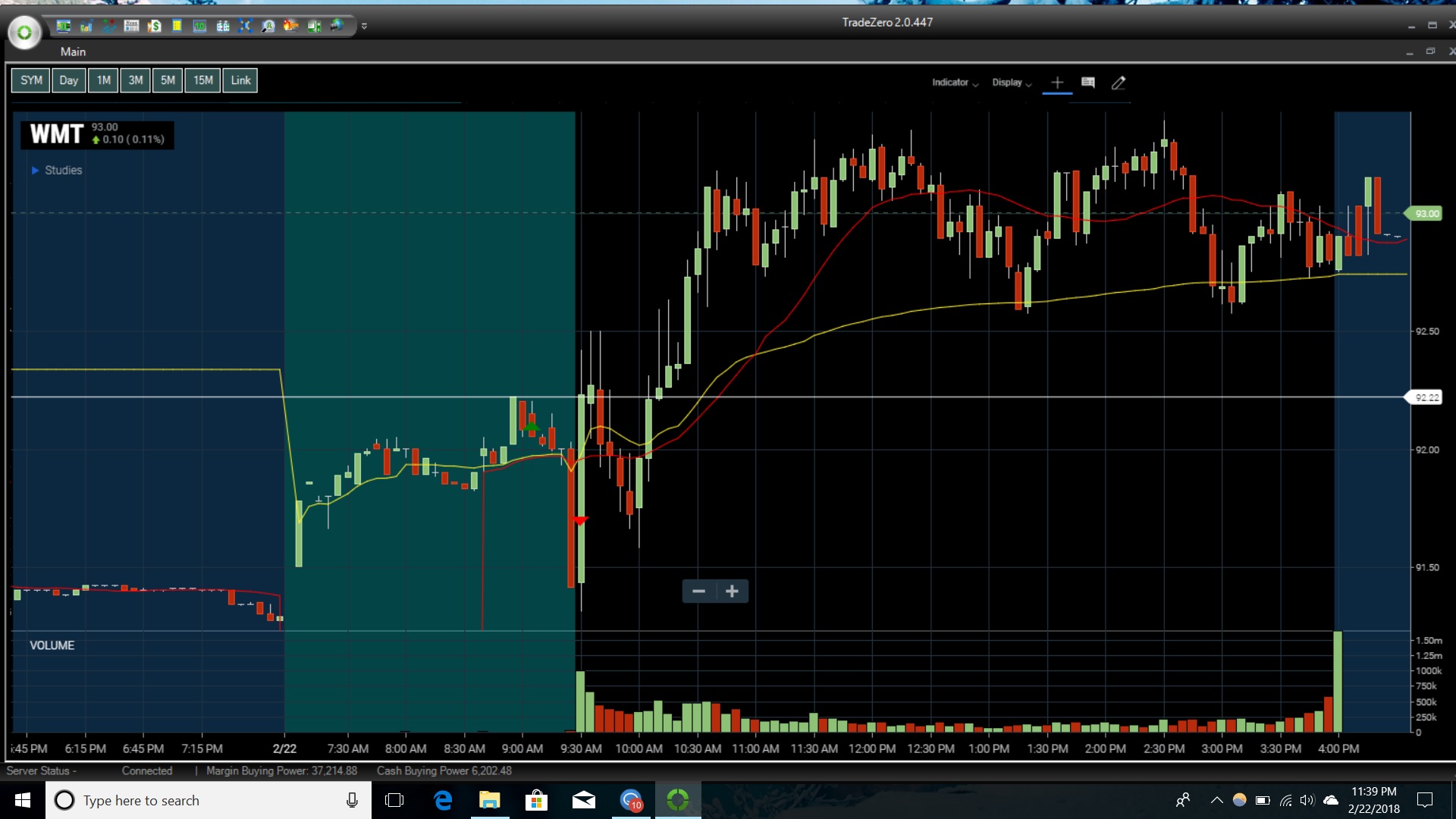Open Microsoft Edge from the taskbar
Image resolution: width=1456 pixels, height=819 pixels.
[x=443, y=800]
